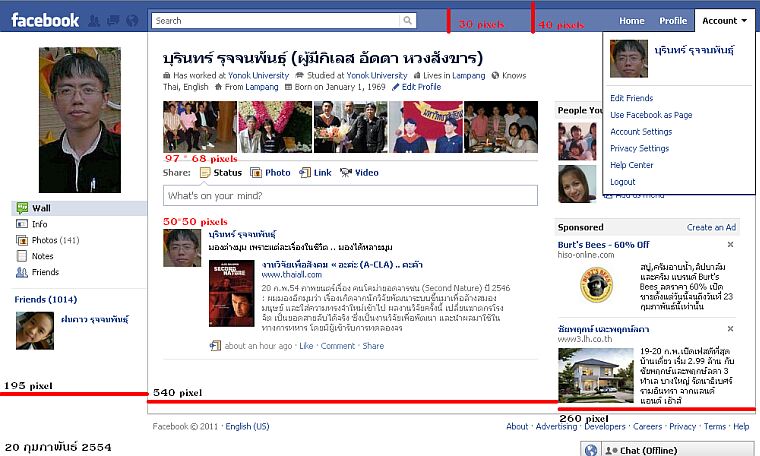Click the Facebook logo

(45, 20)
